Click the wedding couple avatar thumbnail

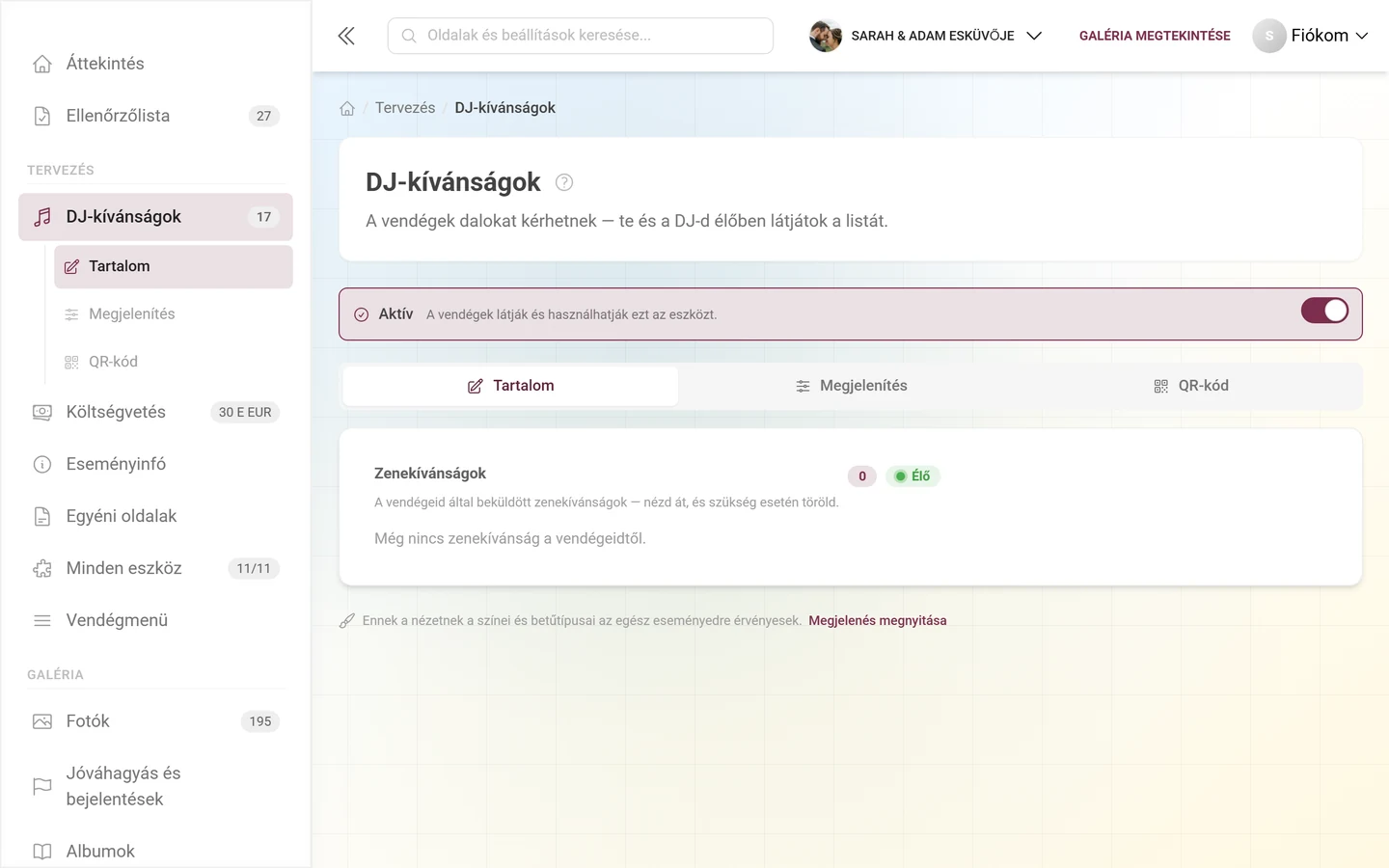[826, 36]
